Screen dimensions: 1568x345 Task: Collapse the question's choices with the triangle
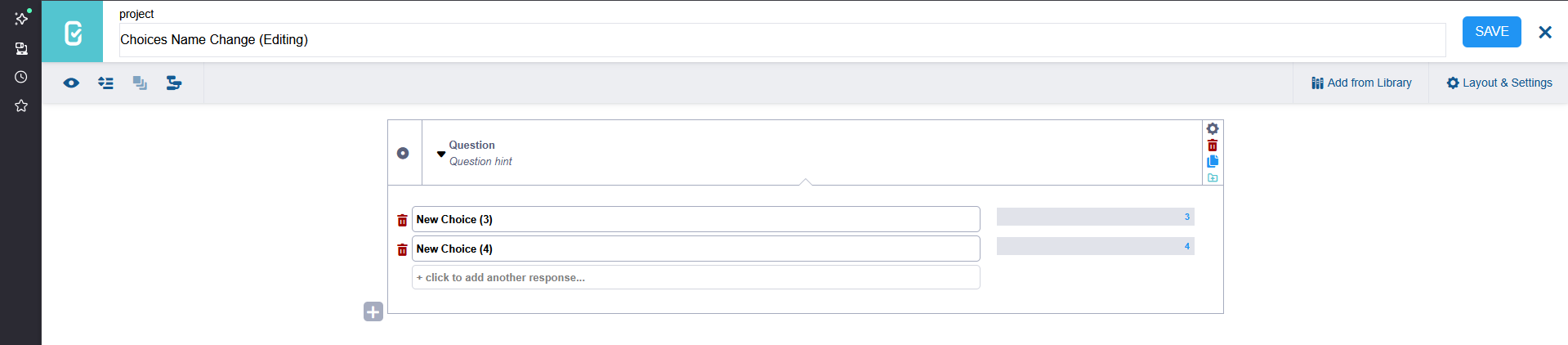(441, 154)
